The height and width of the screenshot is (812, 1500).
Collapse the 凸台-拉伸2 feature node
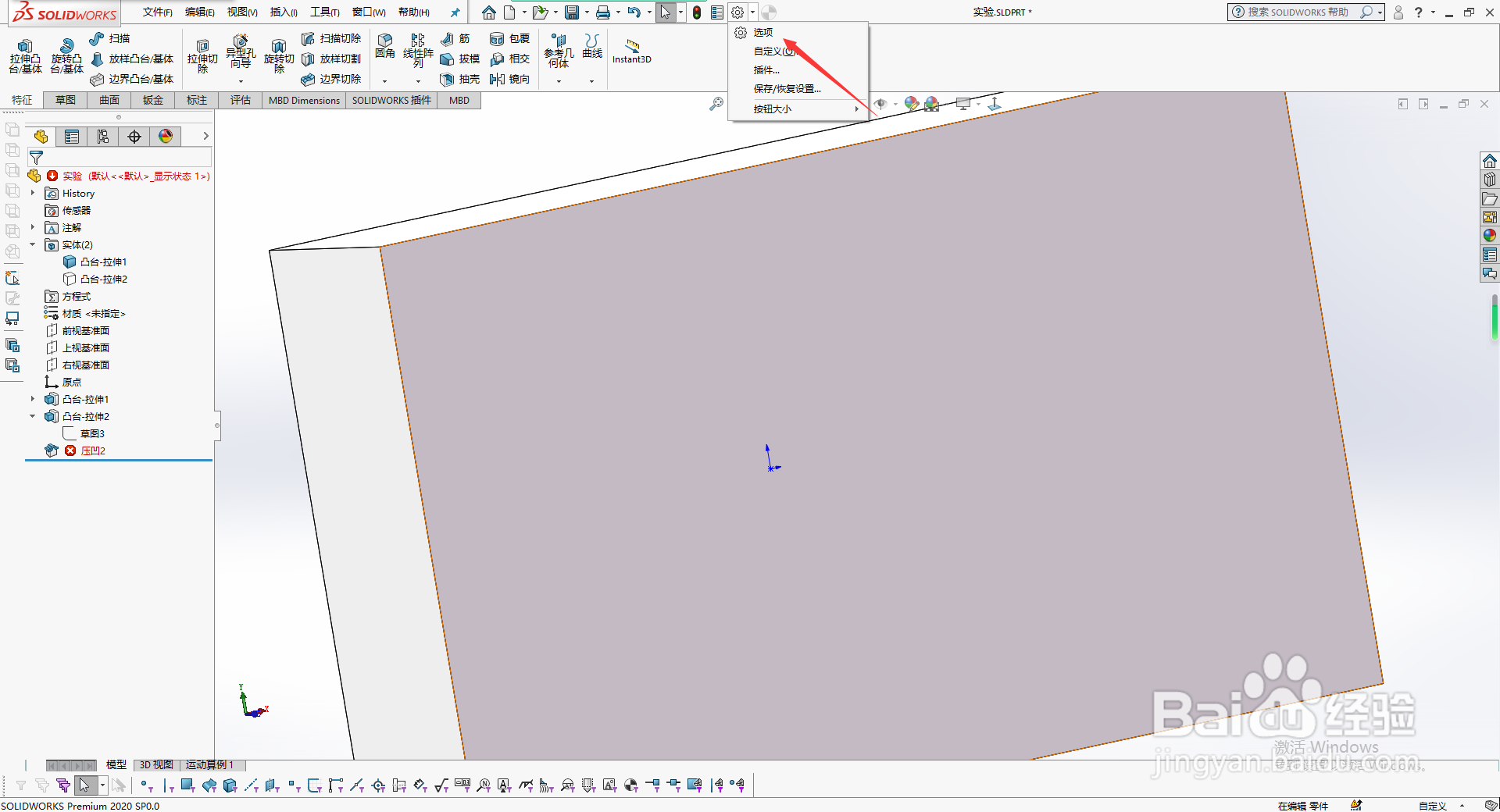pos(32,416)
